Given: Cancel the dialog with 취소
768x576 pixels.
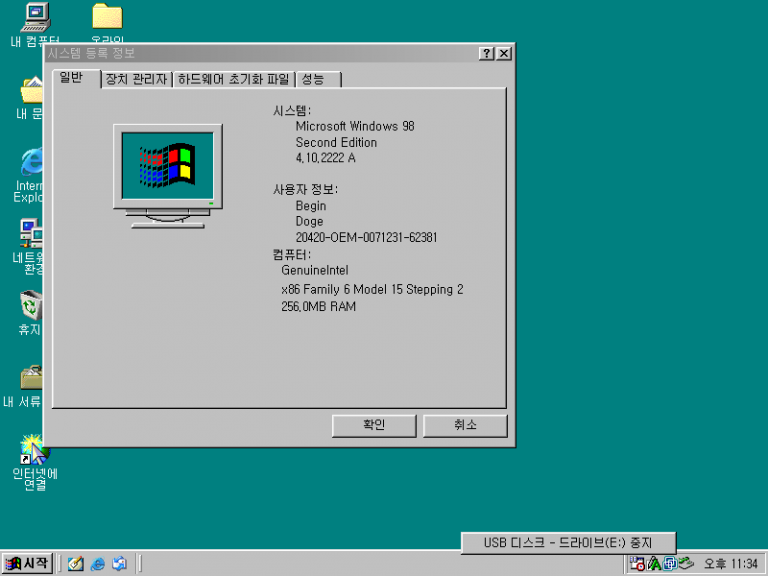Looking at the screenshot, I should [465, 426].
